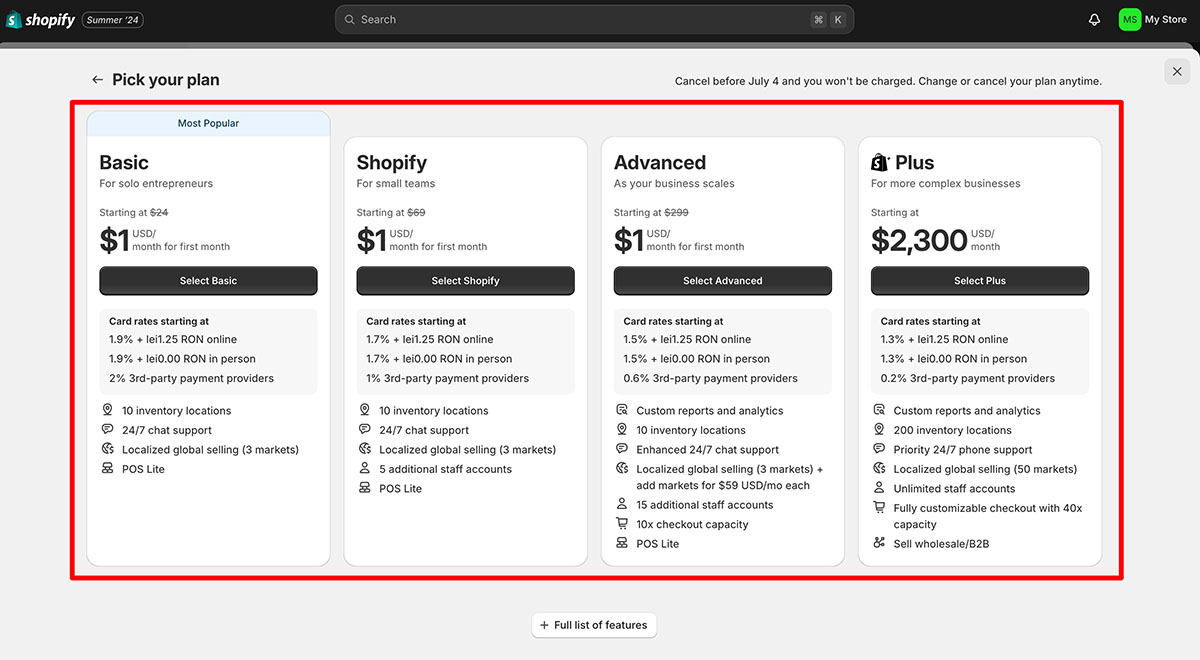Select the Shopify plan

pyautogui.click(x=465, y=281)
